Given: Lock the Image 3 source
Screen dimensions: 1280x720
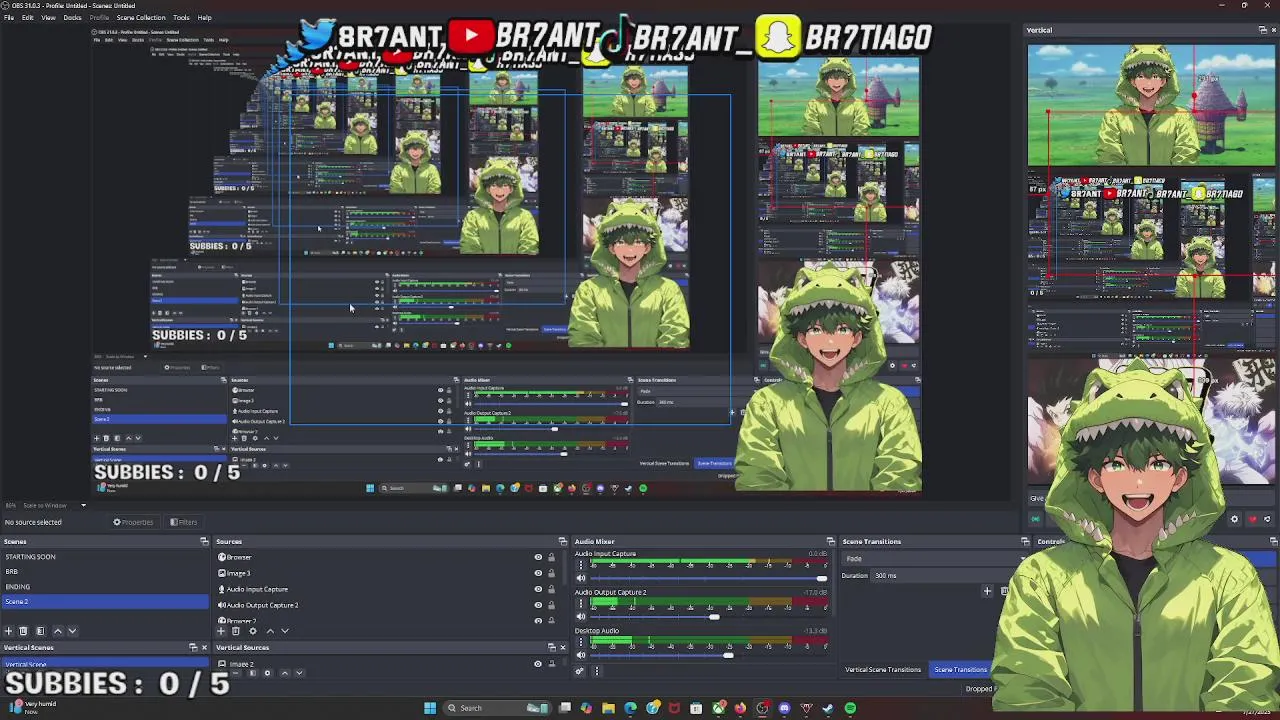Looking at the screenshot, I should click(x=551, y=574).
